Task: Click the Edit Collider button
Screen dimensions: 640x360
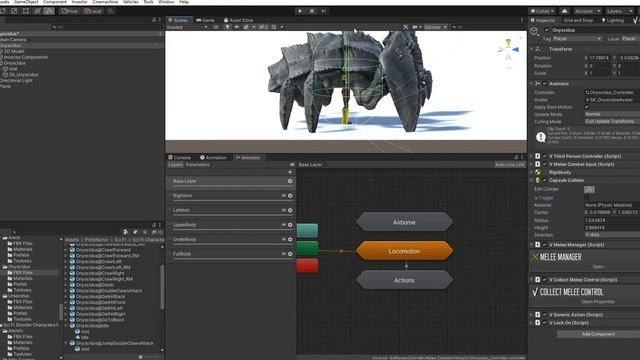Action: (x=589, y=189)
